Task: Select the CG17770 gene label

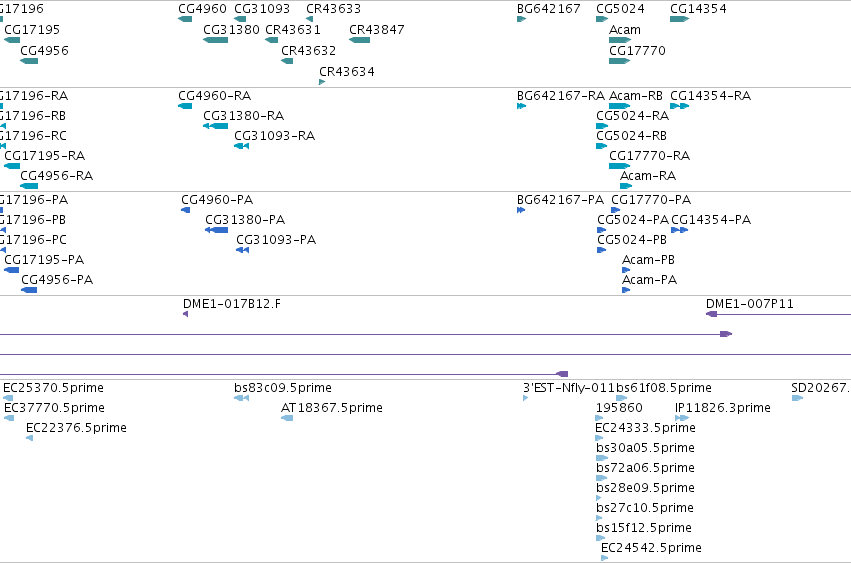Action: (x=637, y=51)
